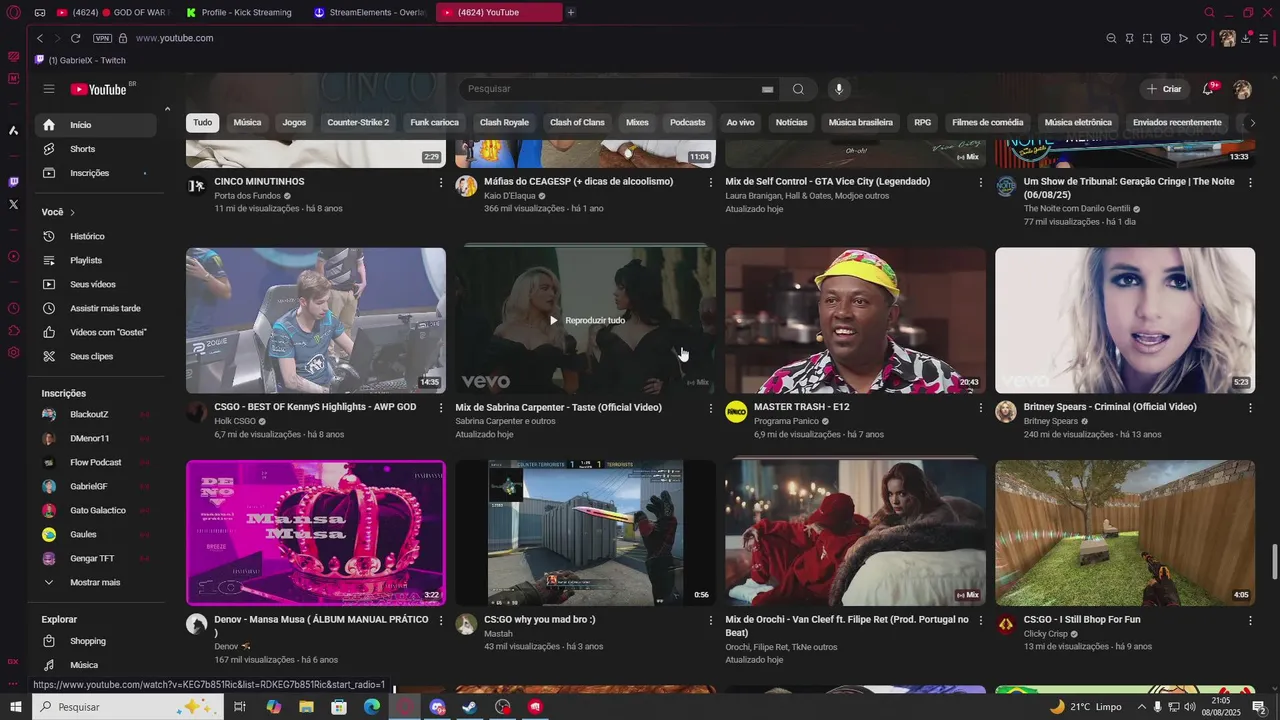Open Clicky Crisp channel avatar
The height and width of the screenshot is (720, 1280).
pyautogui.click(x=1006, y=625)
